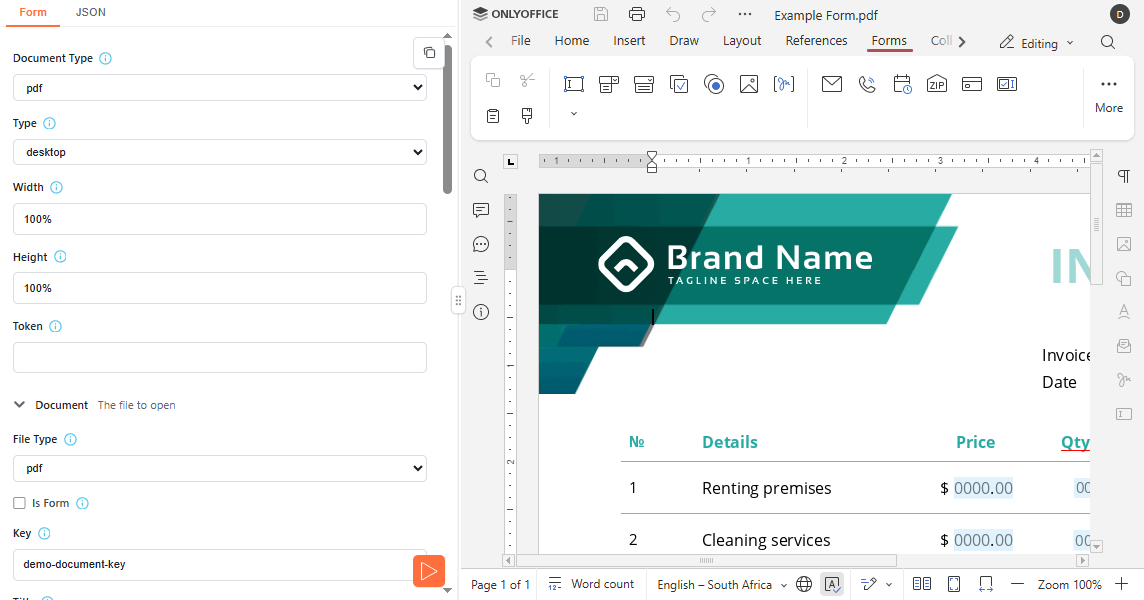Insert an Email Address field
Image resolution: width=1144 pixels, height=600 pixels.
tap(832, 84)
